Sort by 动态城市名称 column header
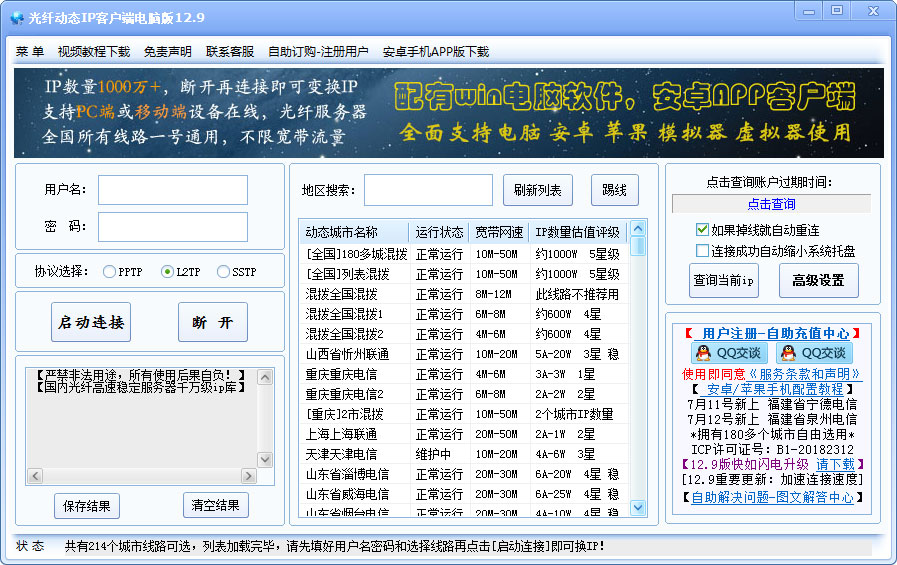Image resolution: width=897 pixels, height=565 pixels. (354, 232)
